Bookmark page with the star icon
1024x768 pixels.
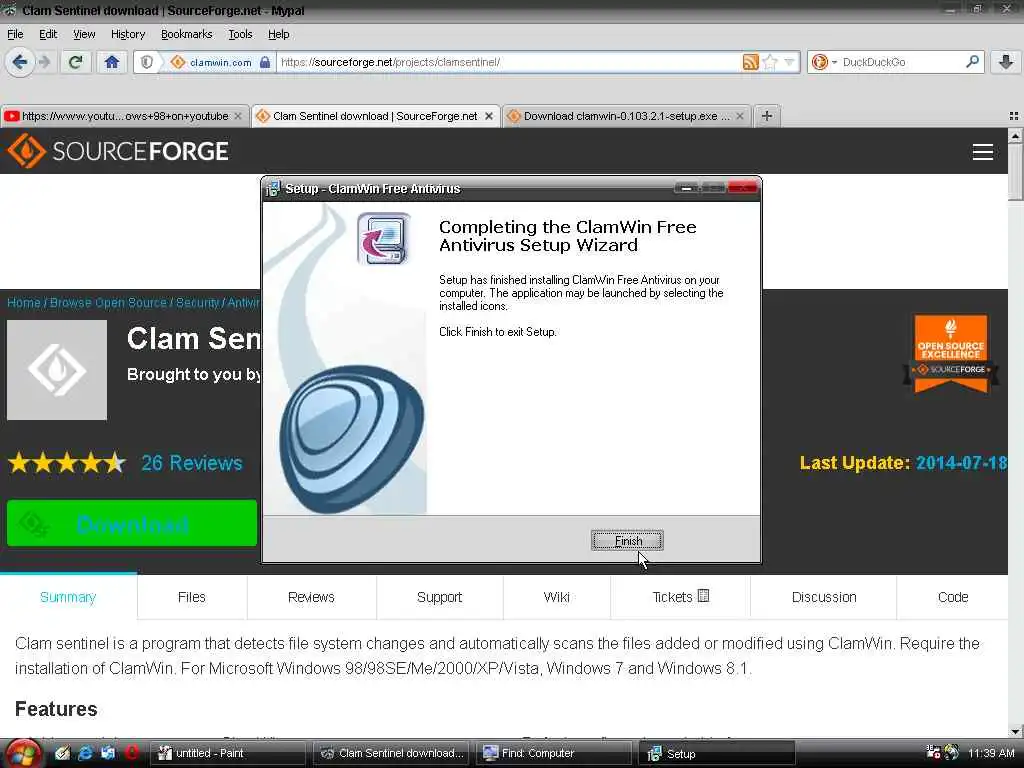[771, 62]
